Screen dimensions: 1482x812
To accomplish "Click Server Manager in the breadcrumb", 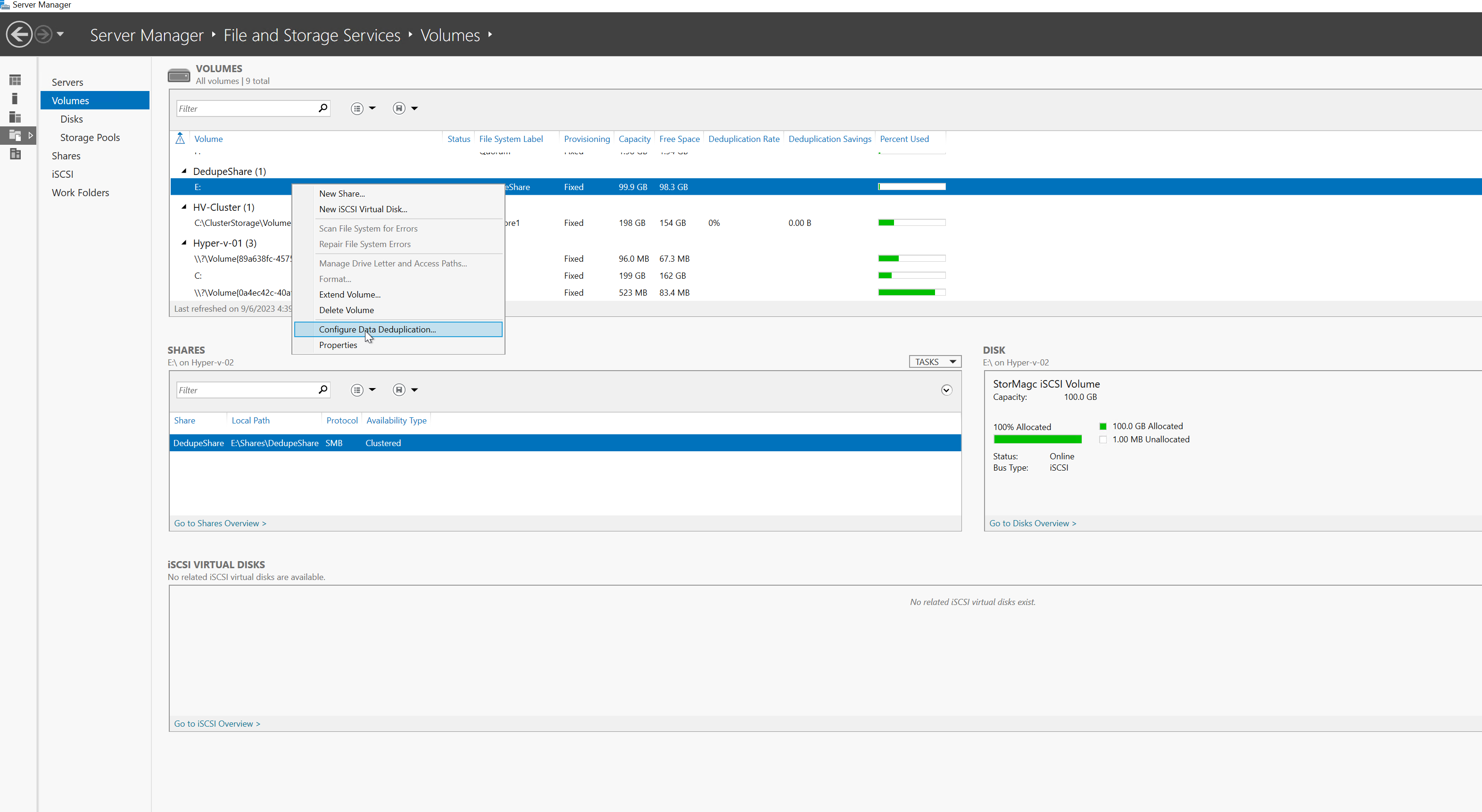I will pyautogui.click(x=147, y=35).
